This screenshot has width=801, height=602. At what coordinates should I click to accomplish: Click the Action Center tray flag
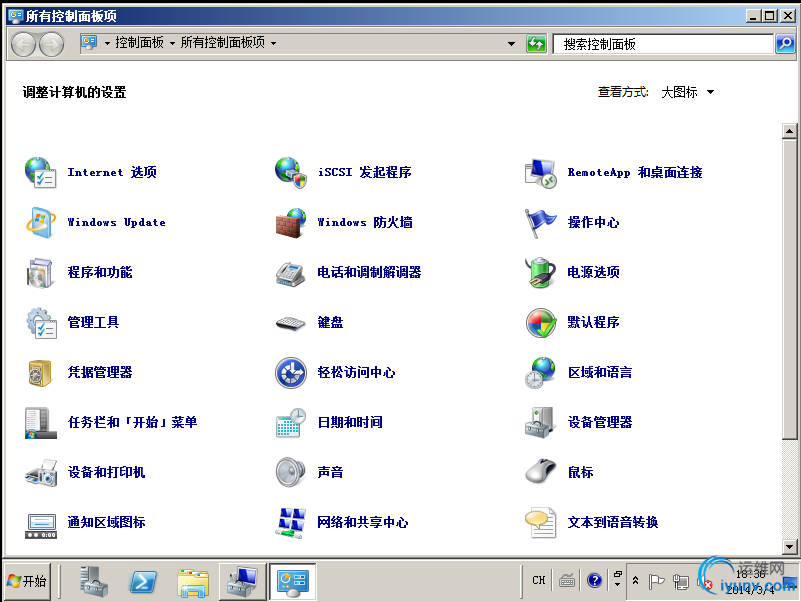pos(656,582)
